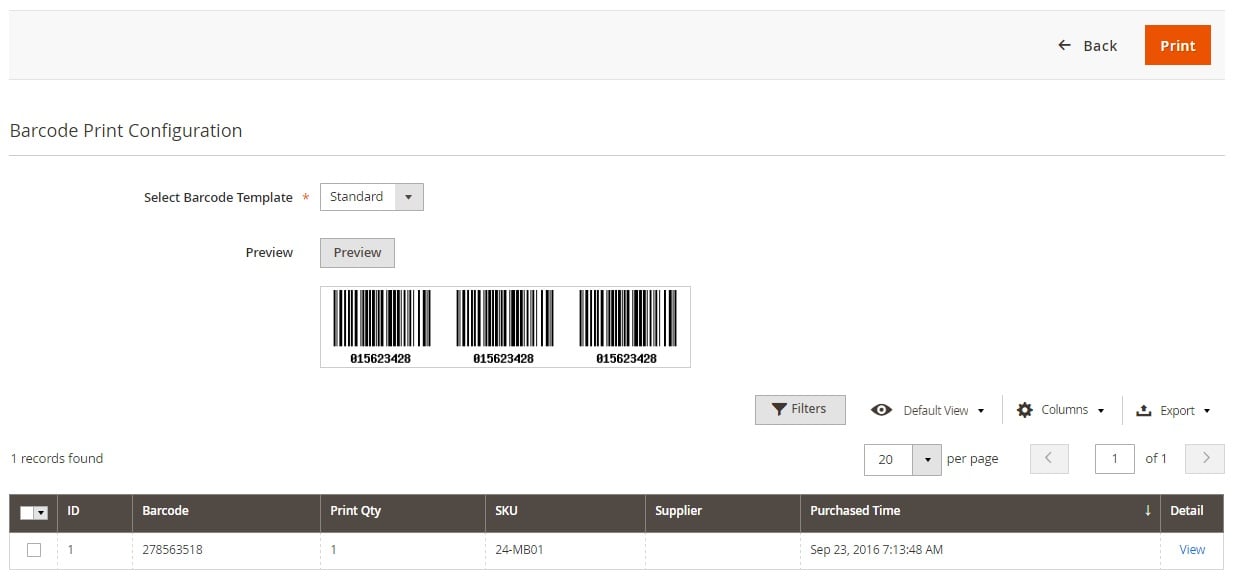Image resolution: width=1235 pixels, height=581 pixels.
Task: Sort by the Purchased Time column header
Action: pyautogui.click(x=980, y=511)
